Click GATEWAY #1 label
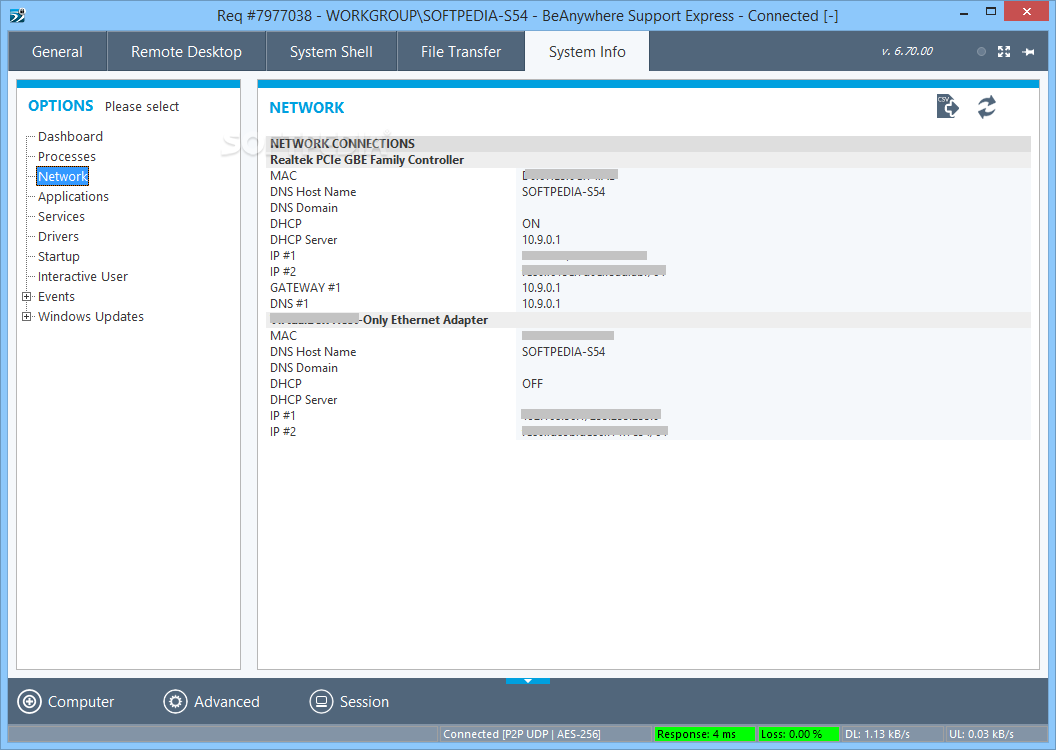Image resolution: width=1056 pixels, height=750 pixels. point(305,287)
